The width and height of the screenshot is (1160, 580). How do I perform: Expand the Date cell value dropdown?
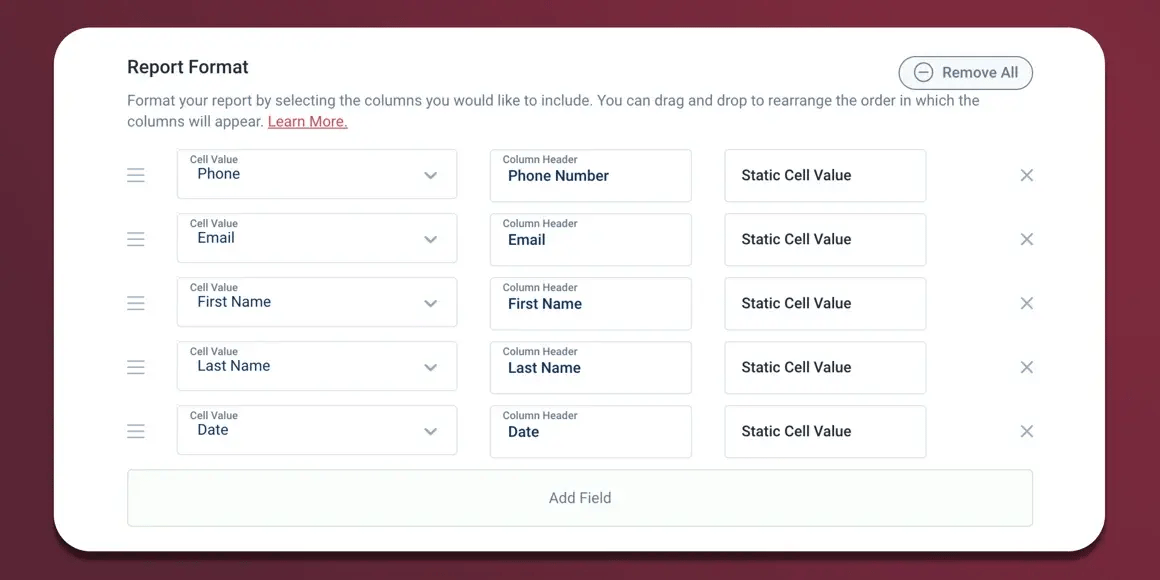coord(317,431)
